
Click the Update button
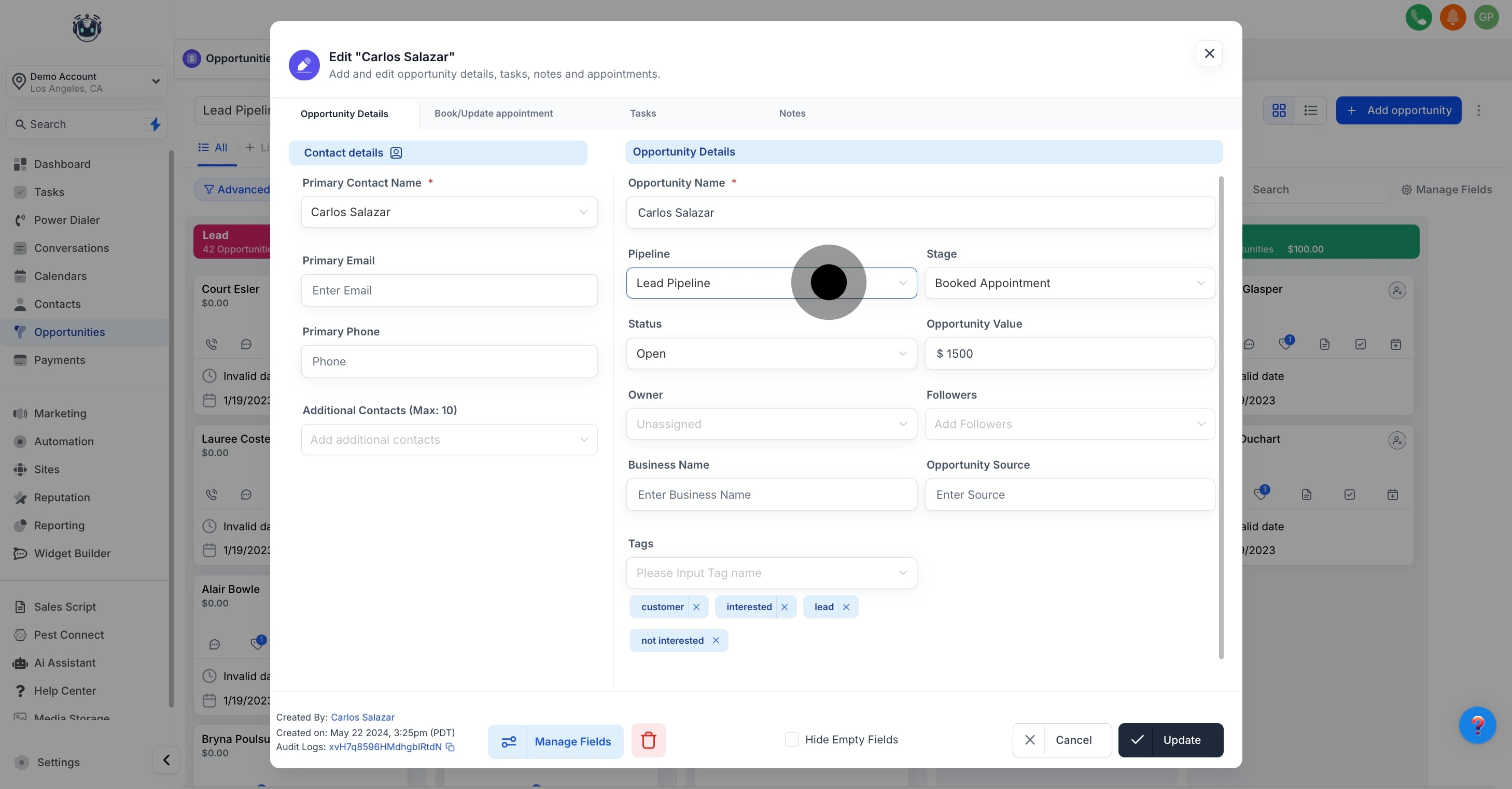coord(1170,740)
